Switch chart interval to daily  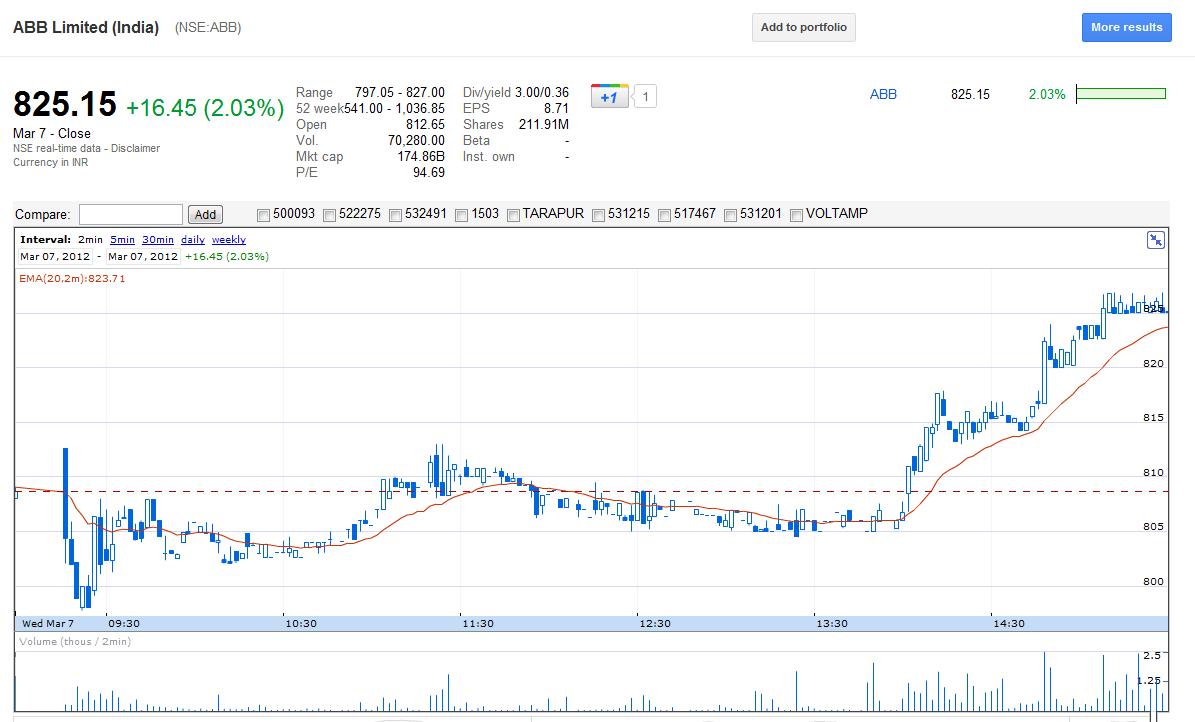193,239
